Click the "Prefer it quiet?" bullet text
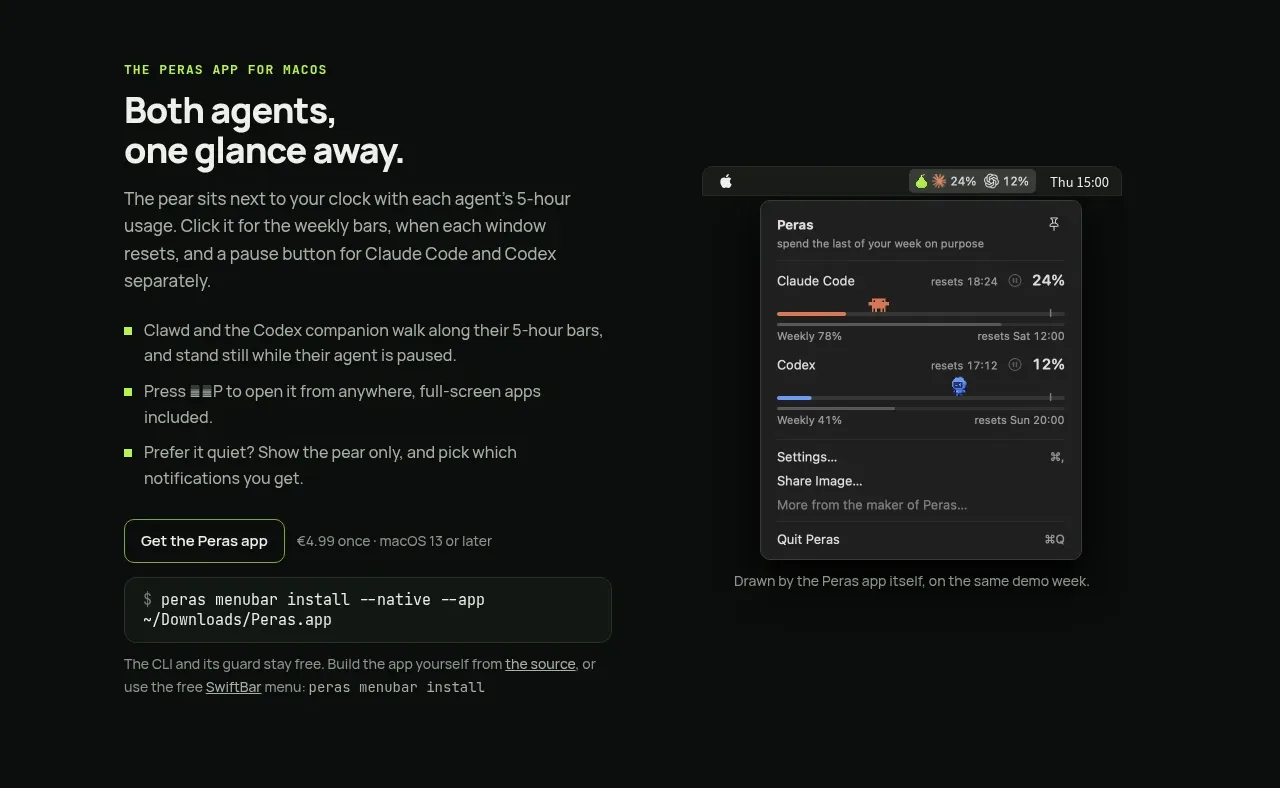The image size is (1280, 788). point(330,465)
